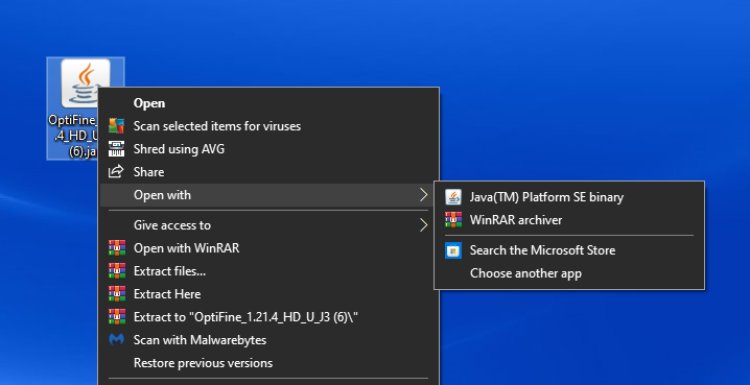Click the Share arrow icon
750x385 pixels.
pos(116,172)
